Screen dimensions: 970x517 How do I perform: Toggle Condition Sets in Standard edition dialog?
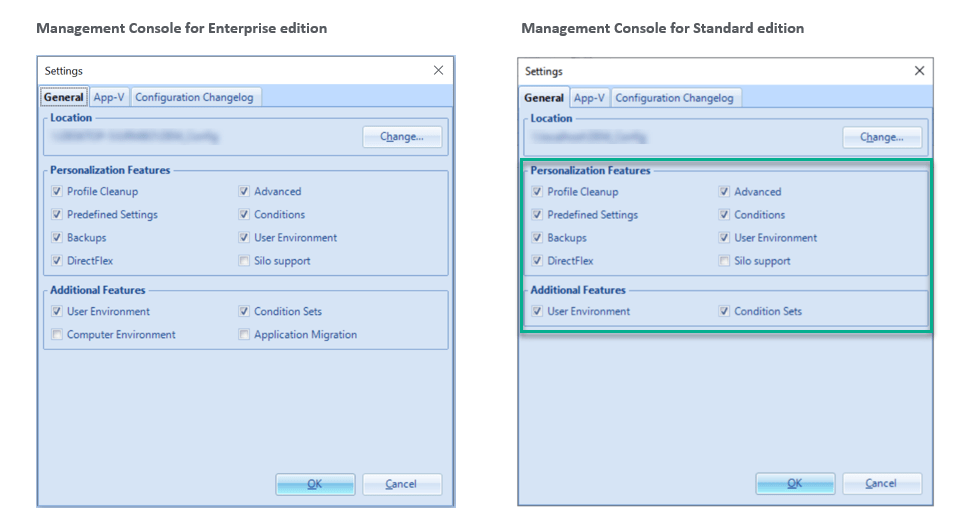[725, 312]
